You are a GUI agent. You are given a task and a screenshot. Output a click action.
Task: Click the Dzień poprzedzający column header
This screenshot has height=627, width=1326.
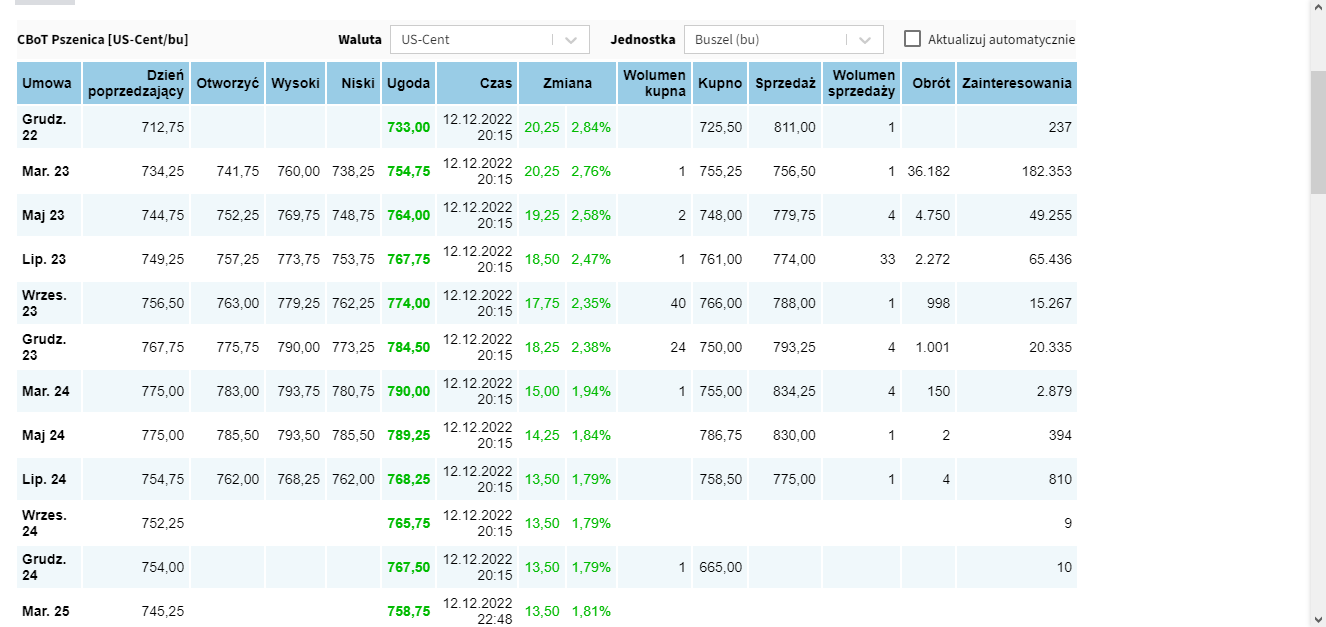137,83
